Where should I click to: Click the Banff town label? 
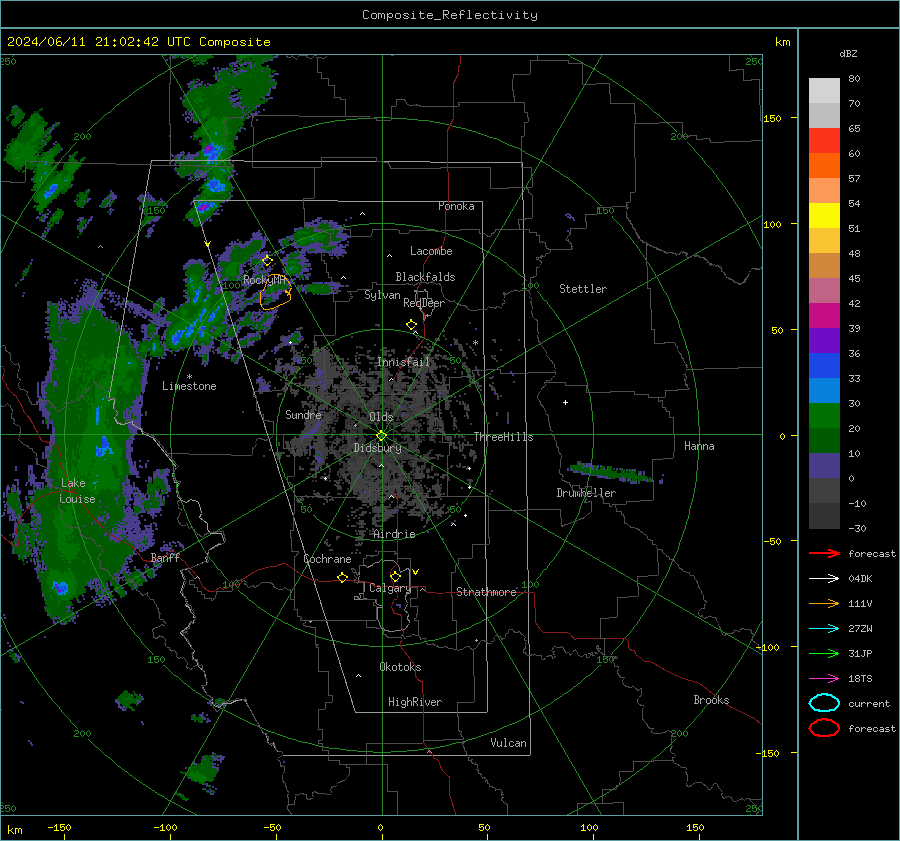pos(165,557)
